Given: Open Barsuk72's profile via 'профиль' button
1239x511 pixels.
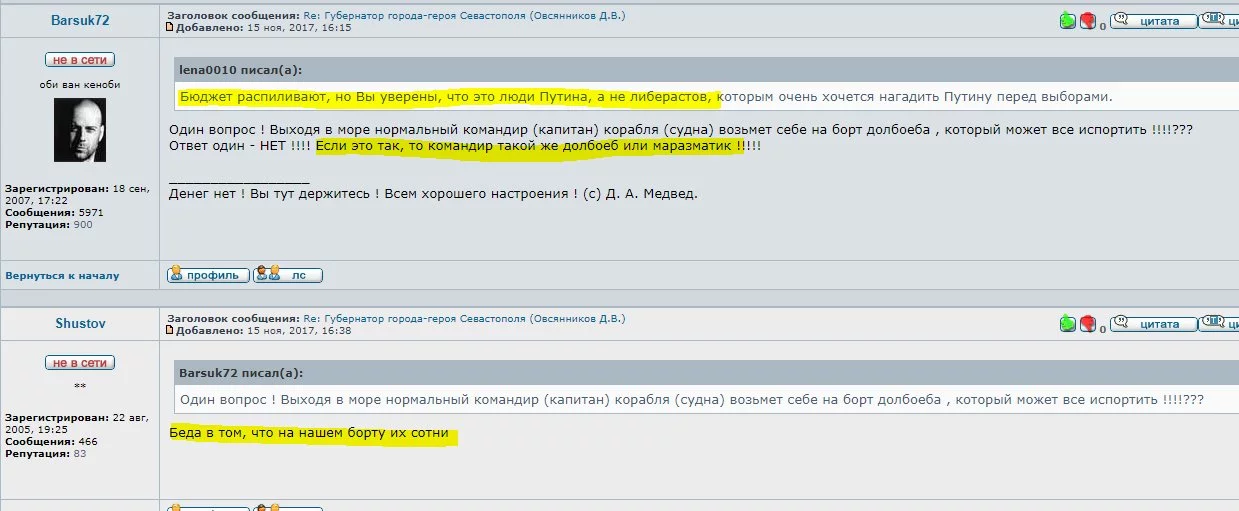Looking at the screenshot, I should [x=208, y=275].
